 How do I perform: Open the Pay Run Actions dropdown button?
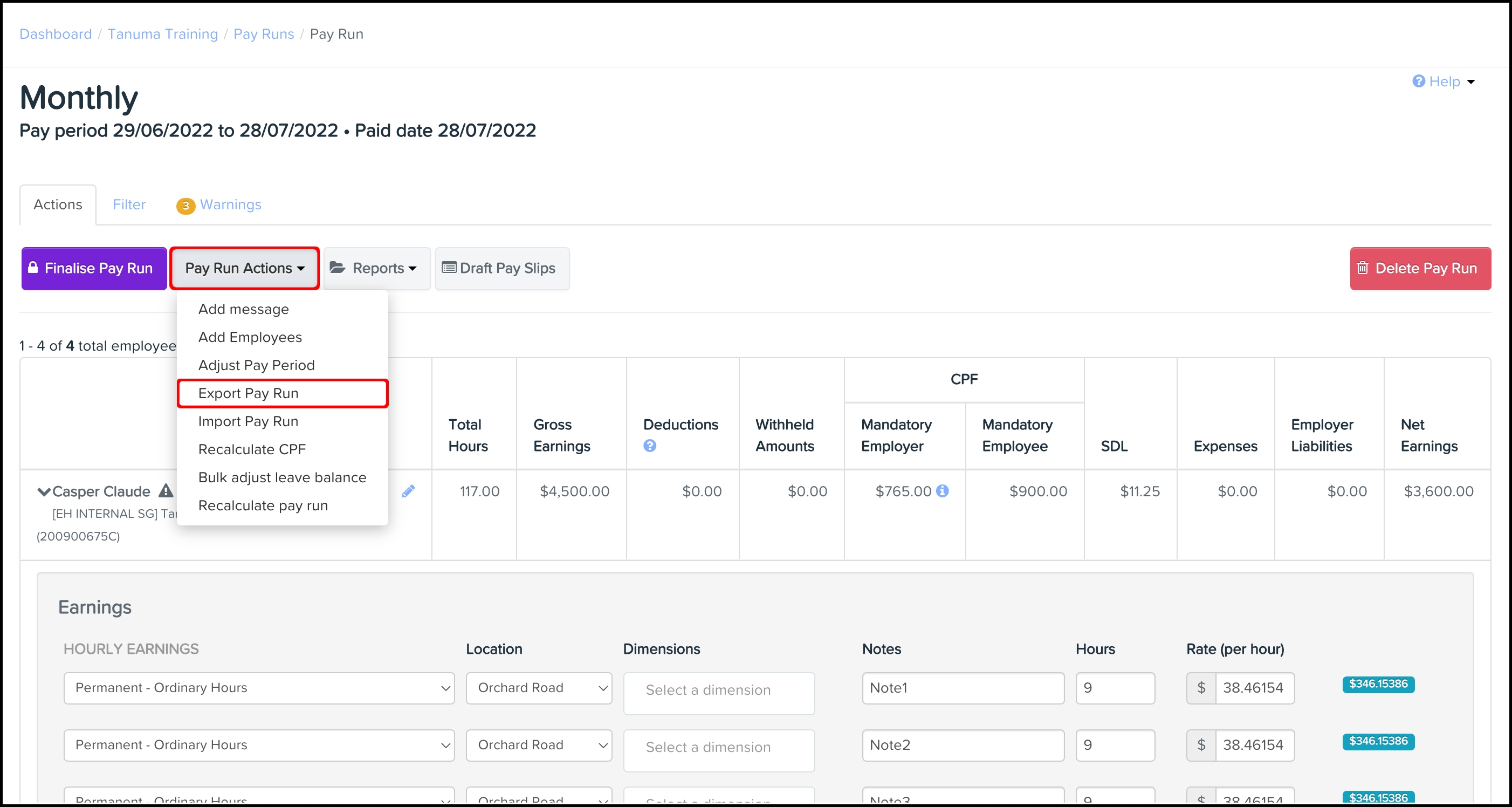244,269
